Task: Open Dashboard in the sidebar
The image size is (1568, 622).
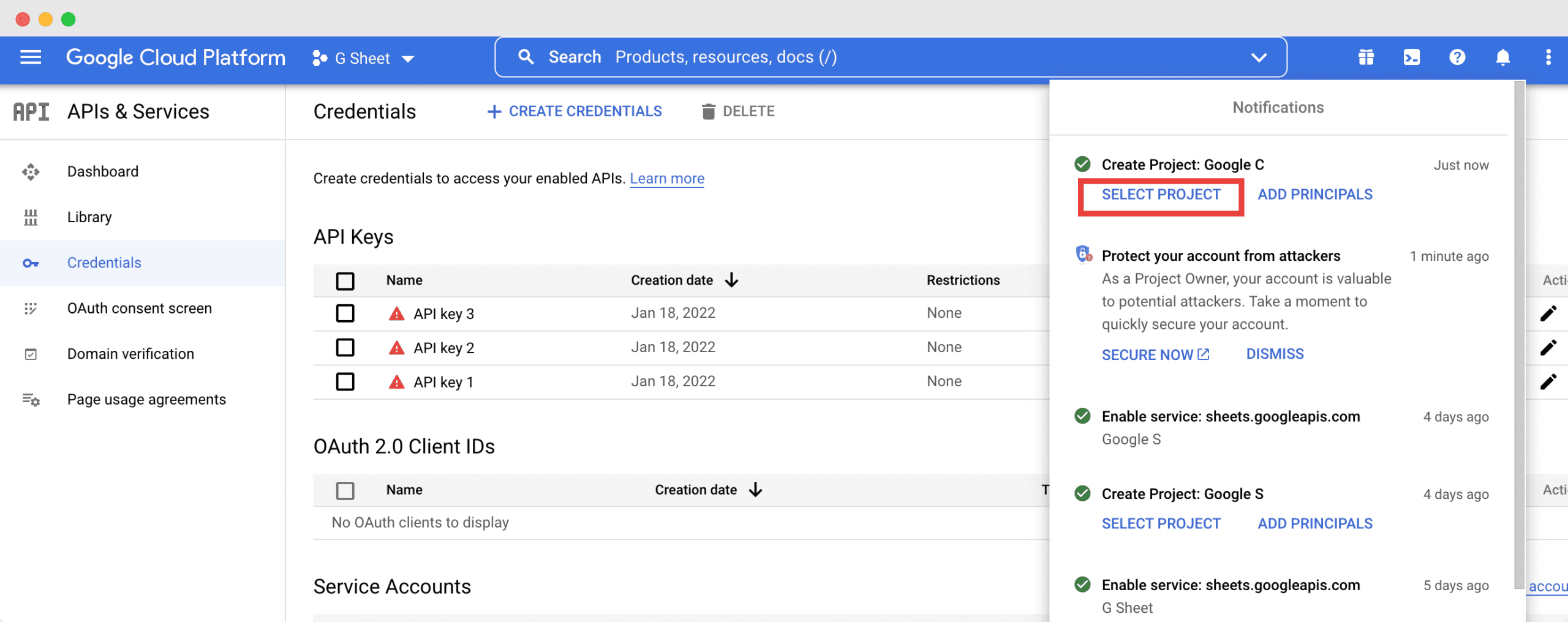Action: coord(103,171)
